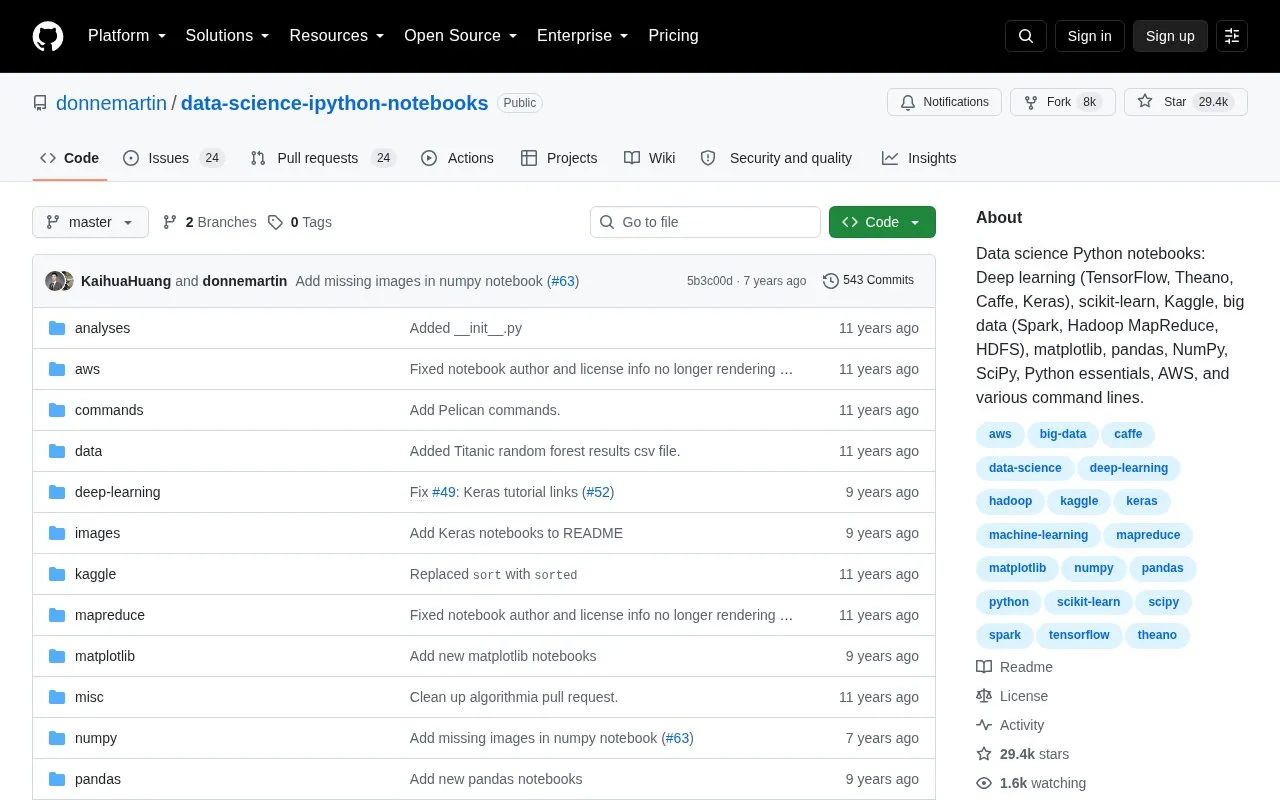The width and height of the screenshot is (1280, 800).
Task: Go to the GitHub homepage via the logo
Action: pyautogui.click(x=48, y=36)
